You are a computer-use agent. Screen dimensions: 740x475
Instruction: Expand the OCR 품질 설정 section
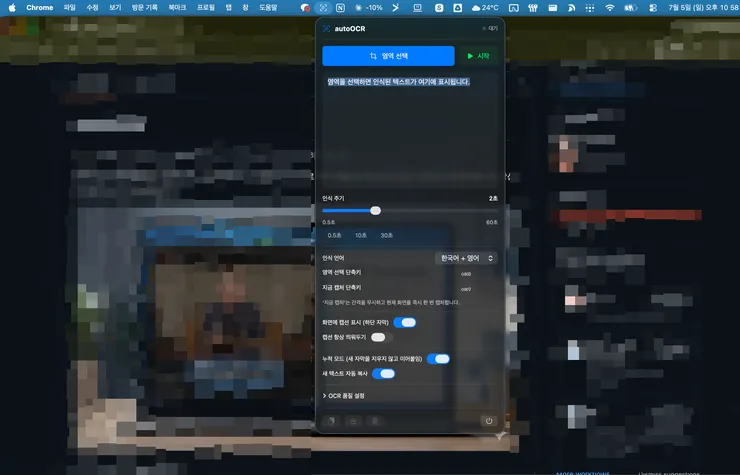(x=343, y=396)
